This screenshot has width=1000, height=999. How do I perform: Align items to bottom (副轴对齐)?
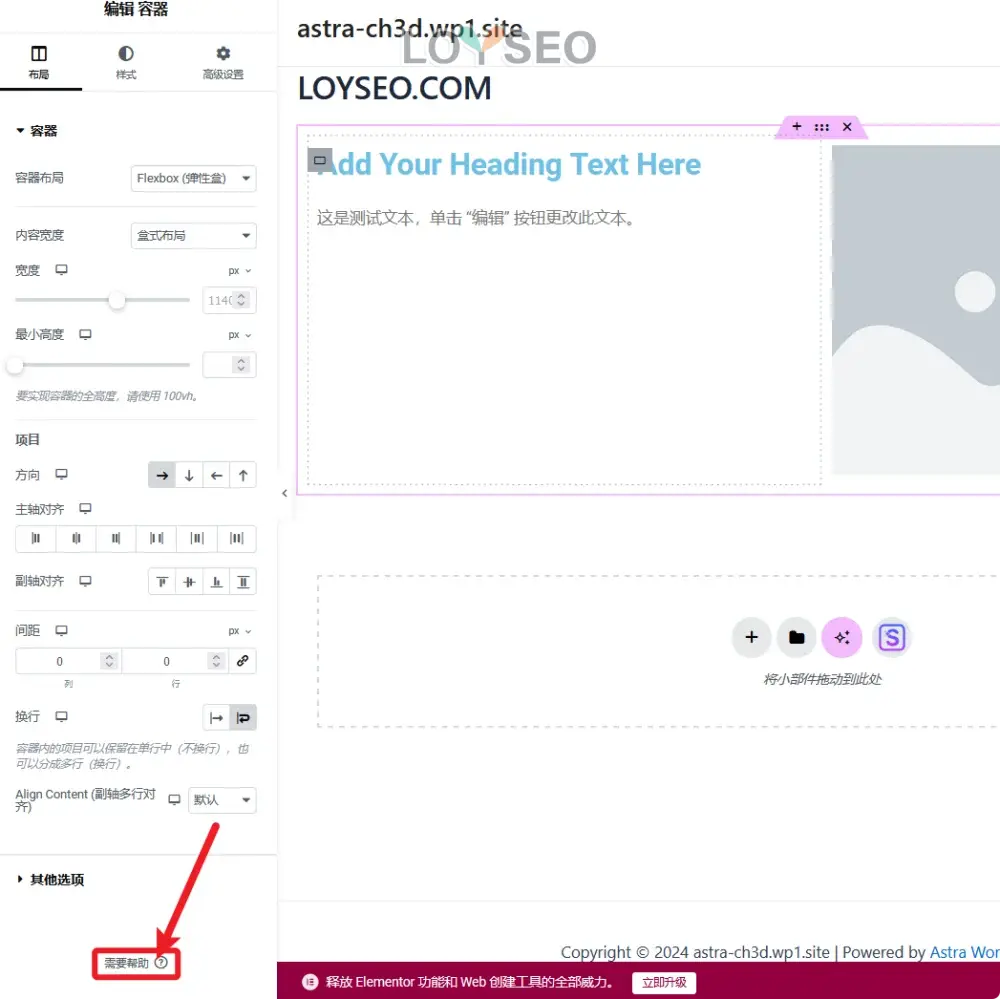click(x=216, y=582)
